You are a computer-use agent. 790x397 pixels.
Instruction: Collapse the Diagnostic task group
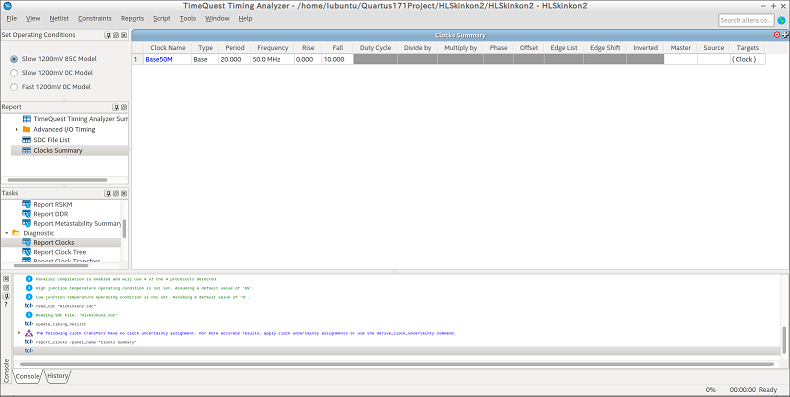[x=7, y=233]
